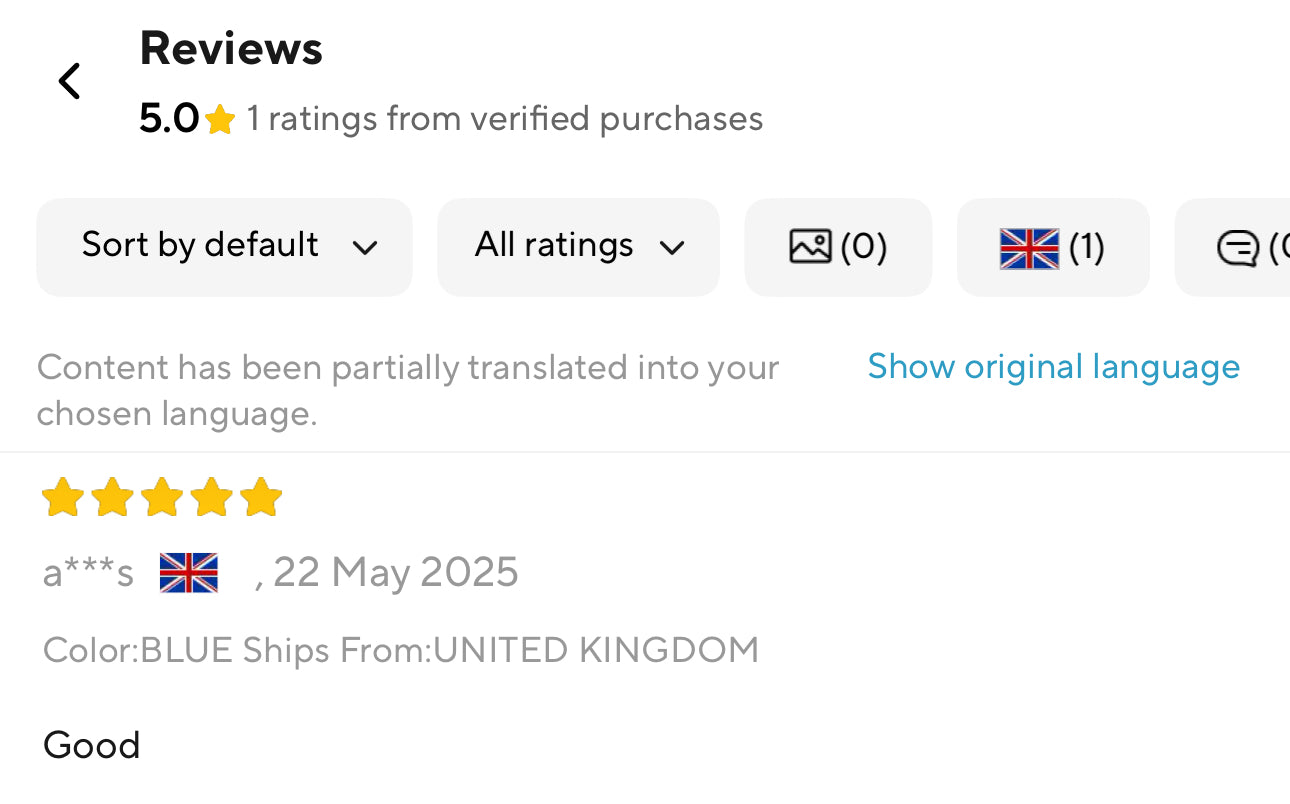Expand the All ratings dropdown
This screenshot has height=804, width=1290.
pyautogui.click(x=578, y=247)
